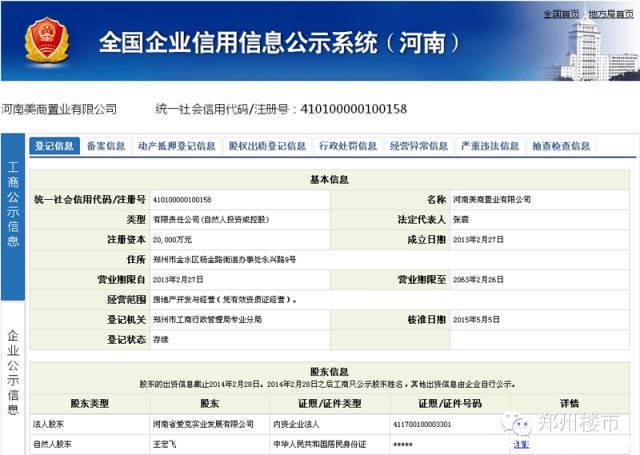Click the 登记状态 value 存续

160,340
